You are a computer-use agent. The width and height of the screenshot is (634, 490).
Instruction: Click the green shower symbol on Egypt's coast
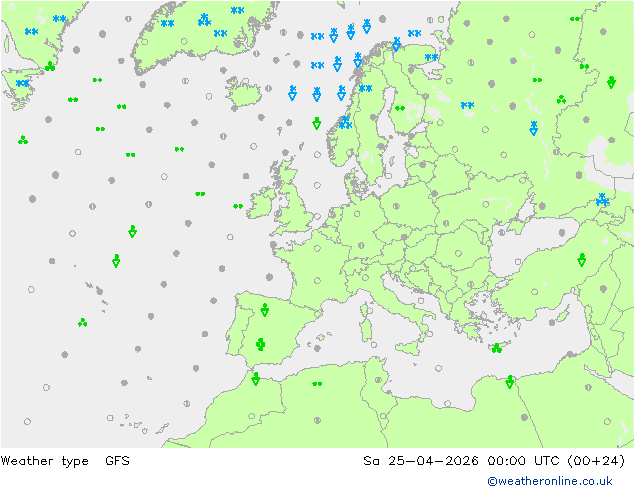(509, 382)
